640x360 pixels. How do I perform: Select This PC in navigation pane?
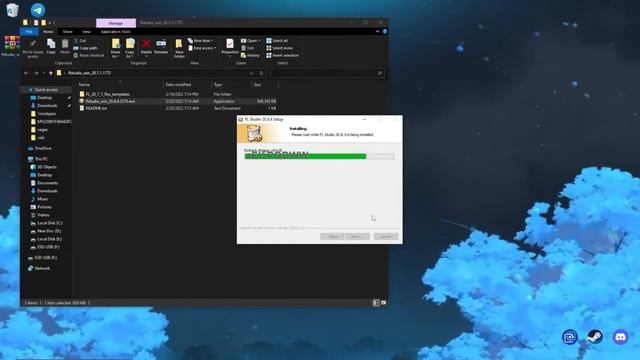(x=41, y=159)
